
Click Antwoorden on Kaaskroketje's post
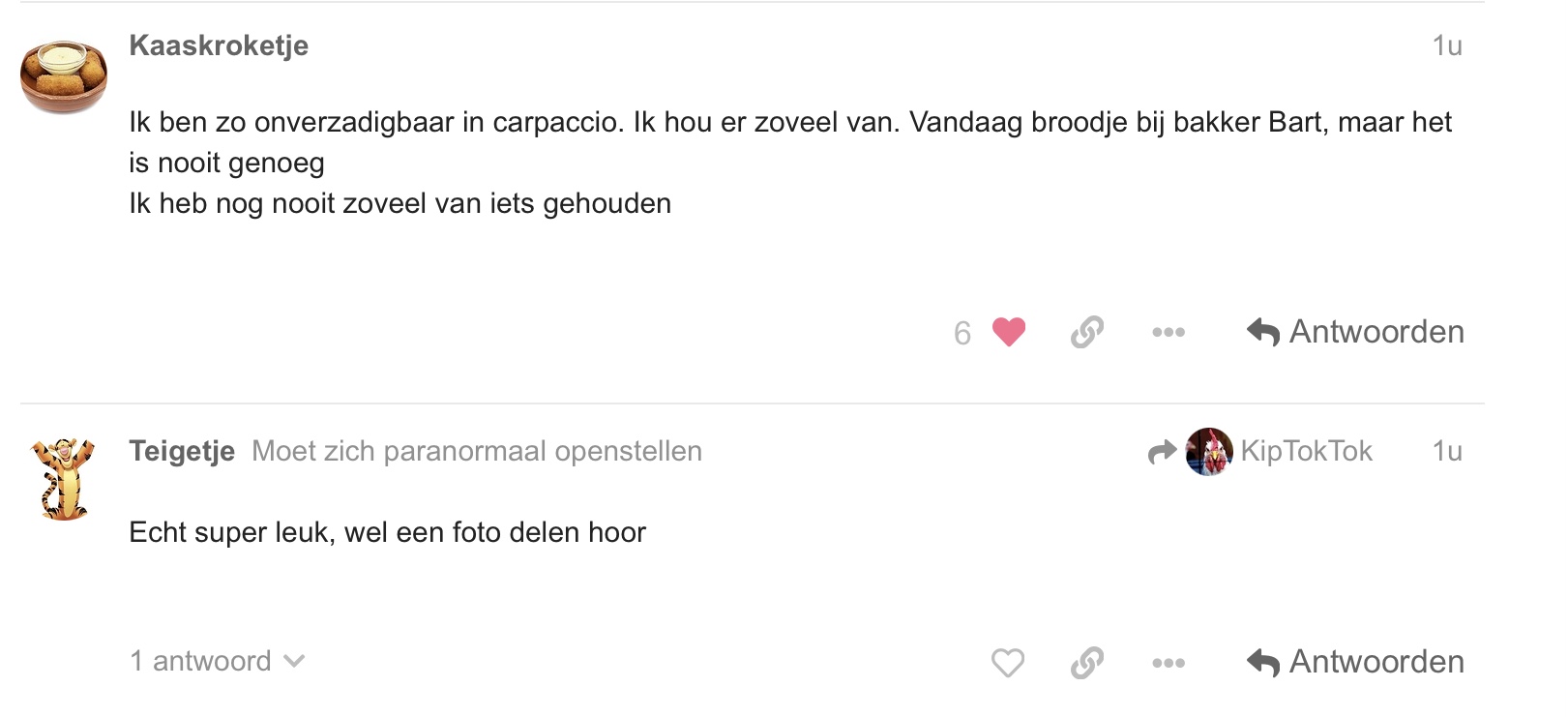[x=1355, y=332]
